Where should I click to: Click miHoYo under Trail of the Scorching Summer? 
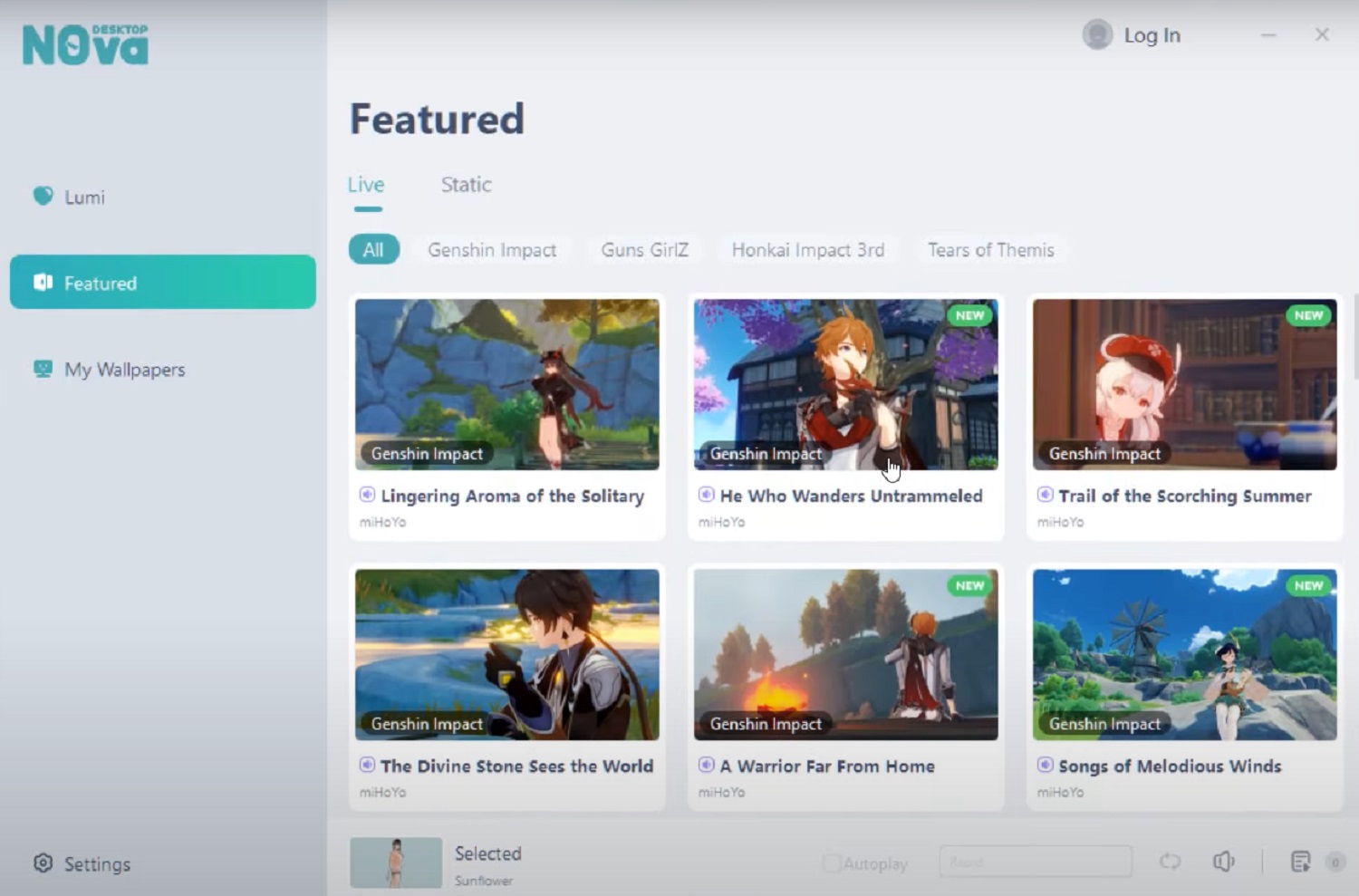[x=1060, y=522]
